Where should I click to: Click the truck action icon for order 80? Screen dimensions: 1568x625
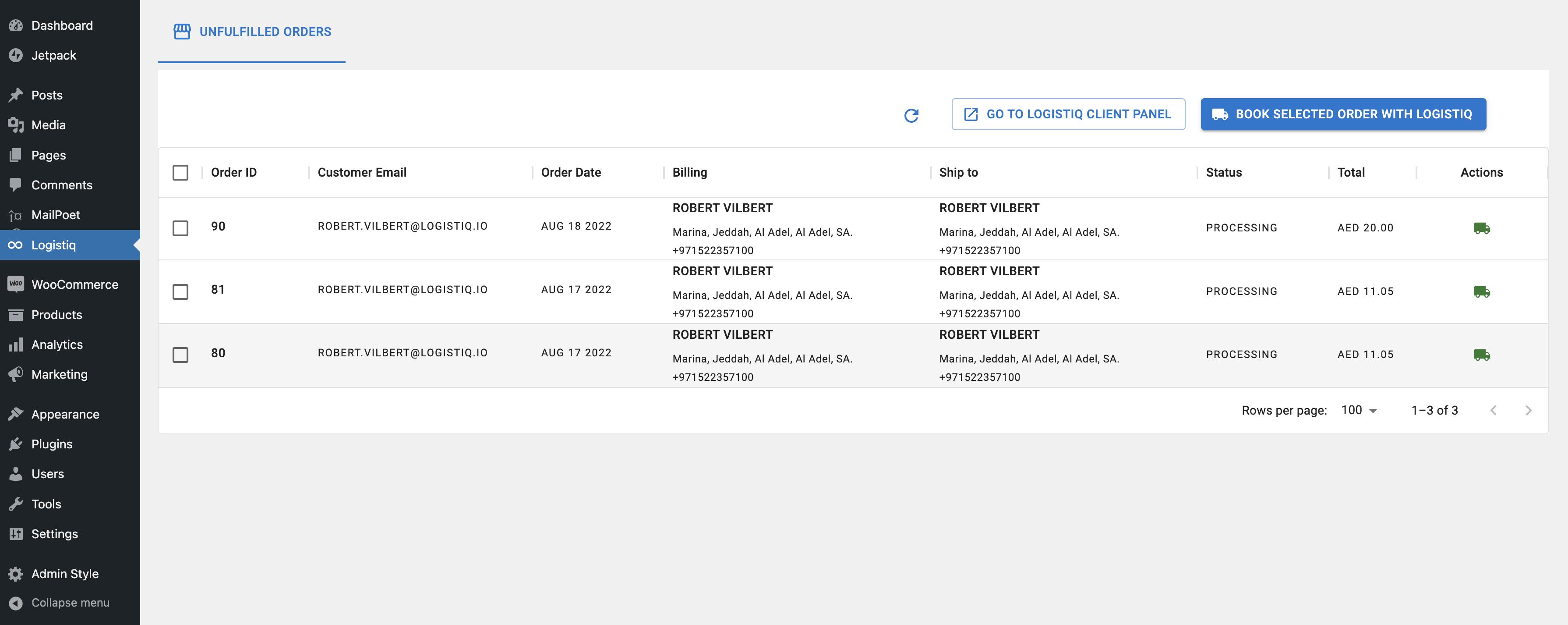pos(1482,355)
